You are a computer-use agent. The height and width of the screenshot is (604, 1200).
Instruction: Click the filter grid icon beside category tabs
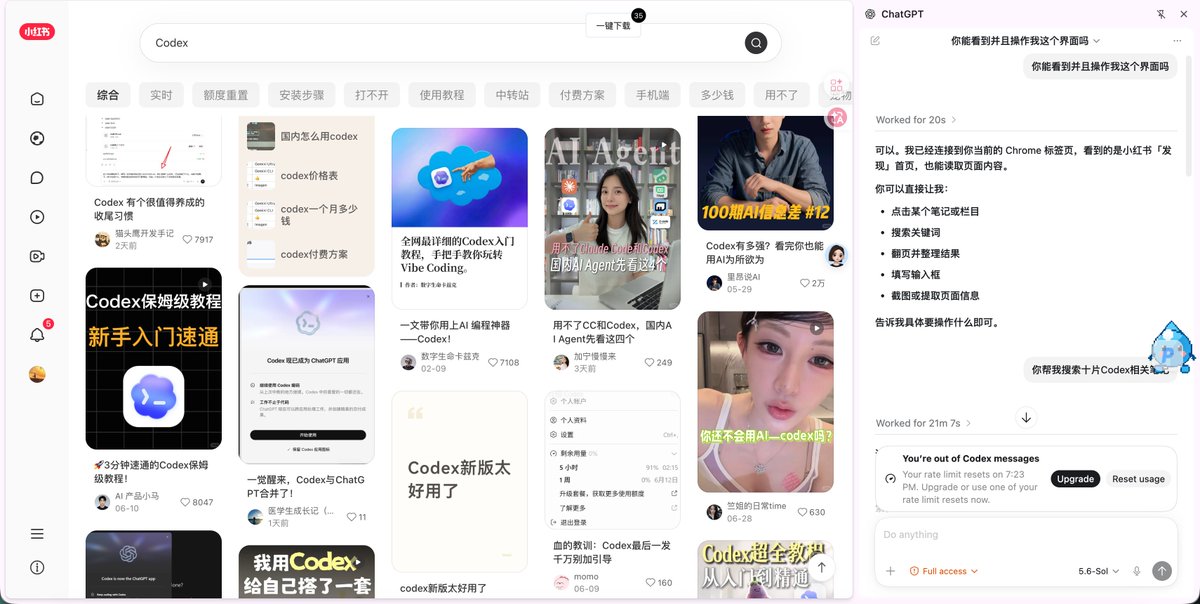836,87
